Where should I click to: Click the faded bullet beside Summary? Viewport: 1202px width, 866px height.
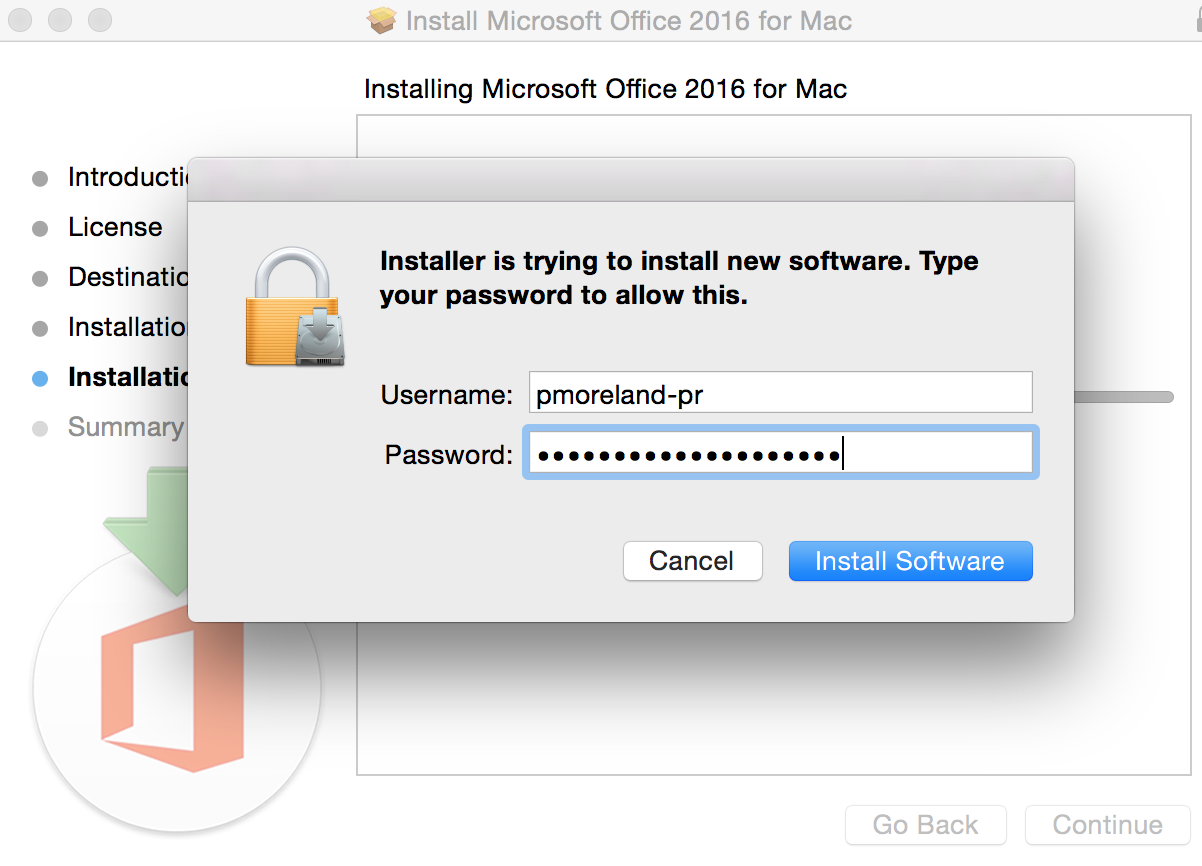tap(40, 428)
